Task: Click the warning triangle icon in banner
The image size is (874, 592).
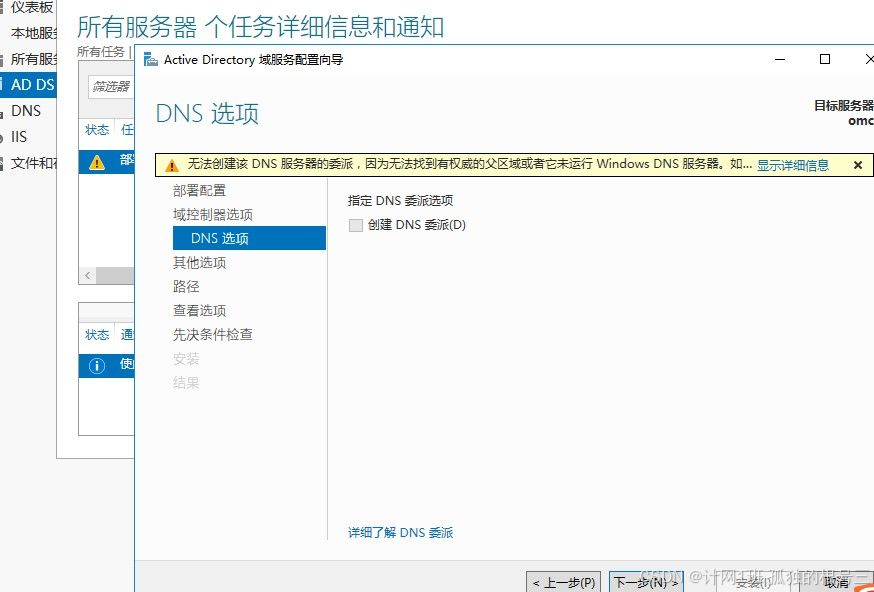Action: pos(172,166)
